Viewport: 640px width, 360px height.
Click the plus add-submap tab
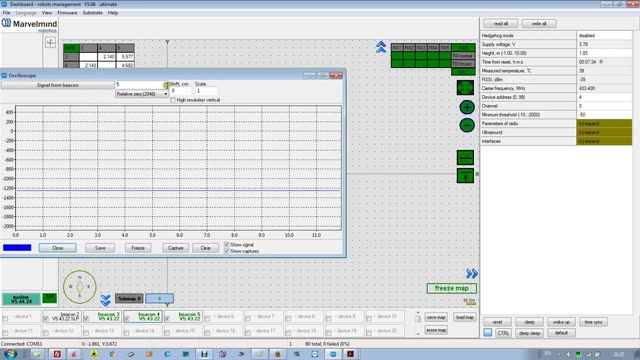point(159,299)
